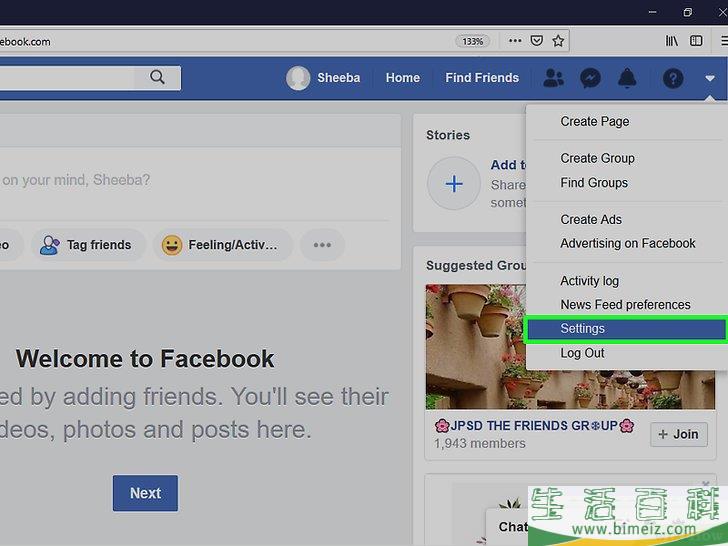Click the Add to Story plus circle
Viewport: 728px width, 546px height.
454,184
